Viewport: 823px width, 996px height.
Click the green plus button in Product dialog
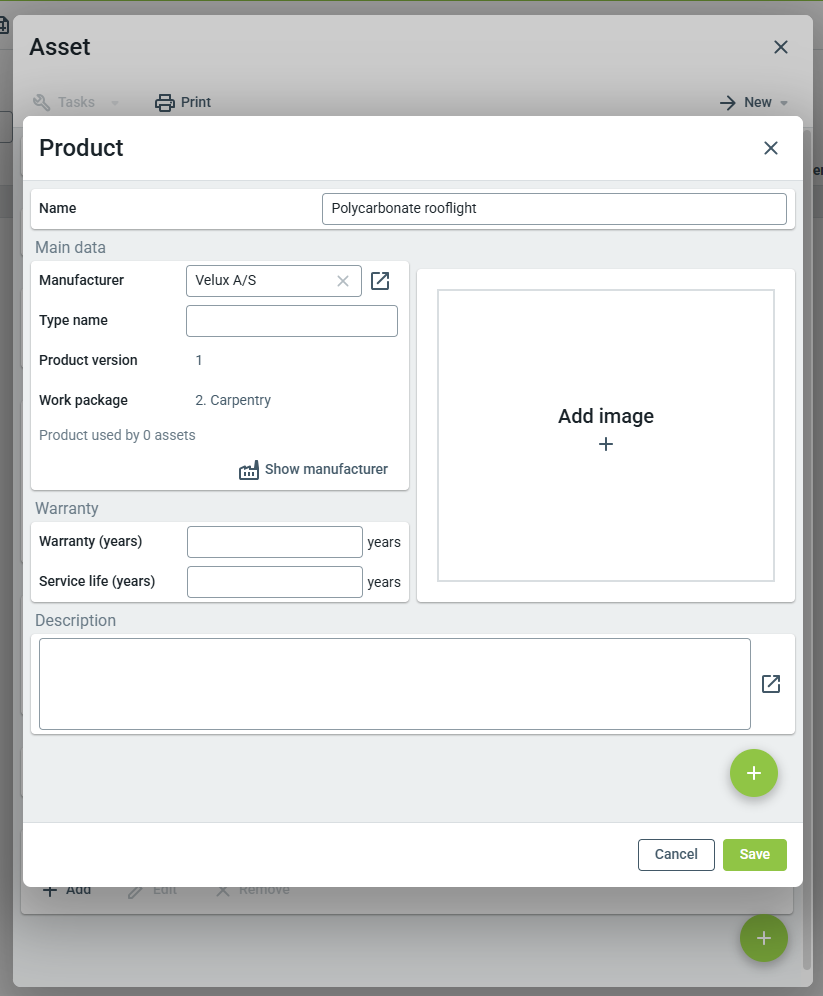753,773
